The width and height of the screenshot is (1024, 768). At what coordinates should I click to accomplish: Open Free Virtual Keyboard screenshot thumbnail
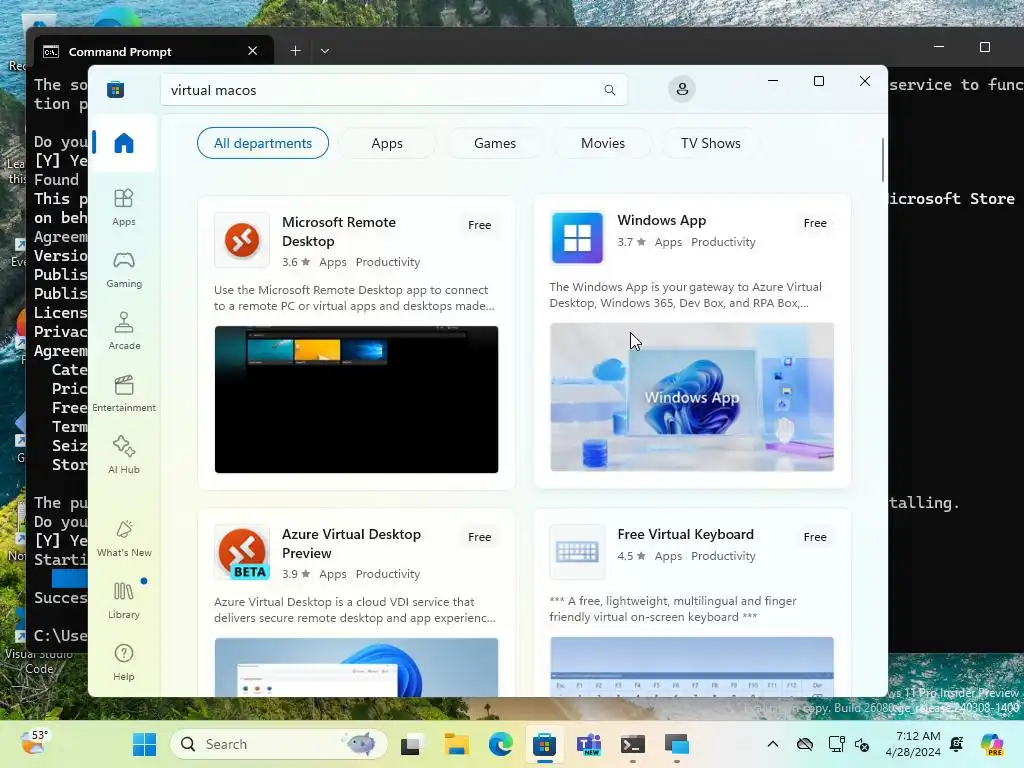point(692,666)
